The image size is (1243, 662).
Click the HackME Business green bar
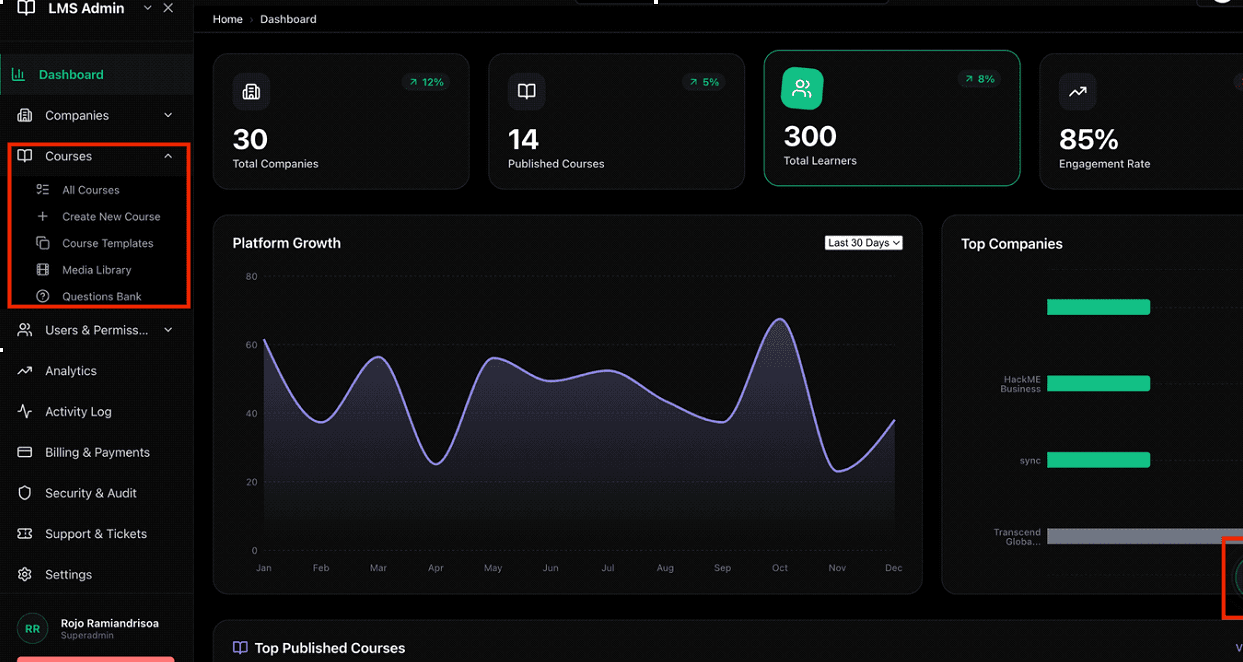coord(1098,384)
